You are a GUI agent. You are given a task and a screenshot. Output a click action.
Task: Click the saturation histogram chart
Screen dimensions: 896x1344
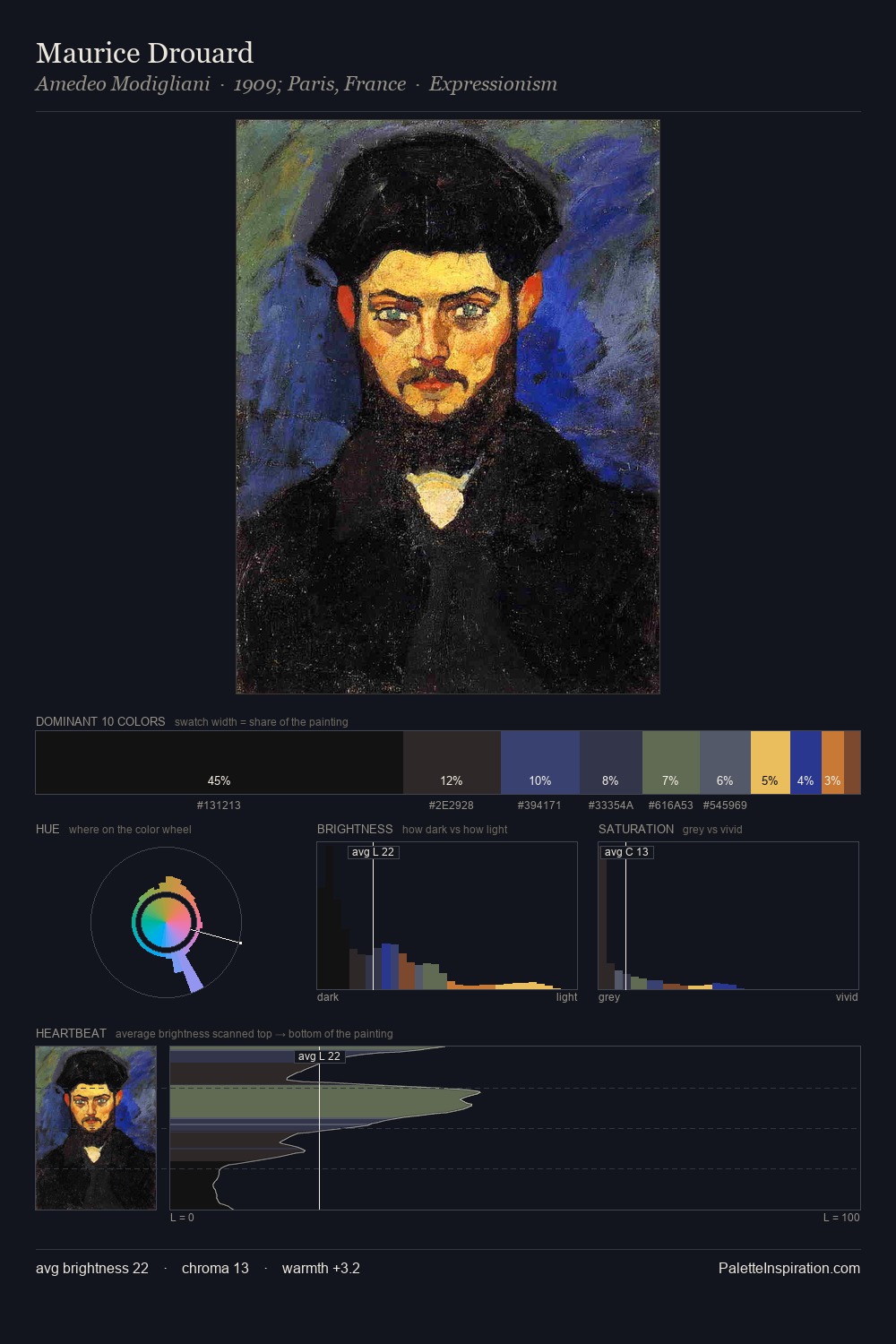tap(728, 916)
